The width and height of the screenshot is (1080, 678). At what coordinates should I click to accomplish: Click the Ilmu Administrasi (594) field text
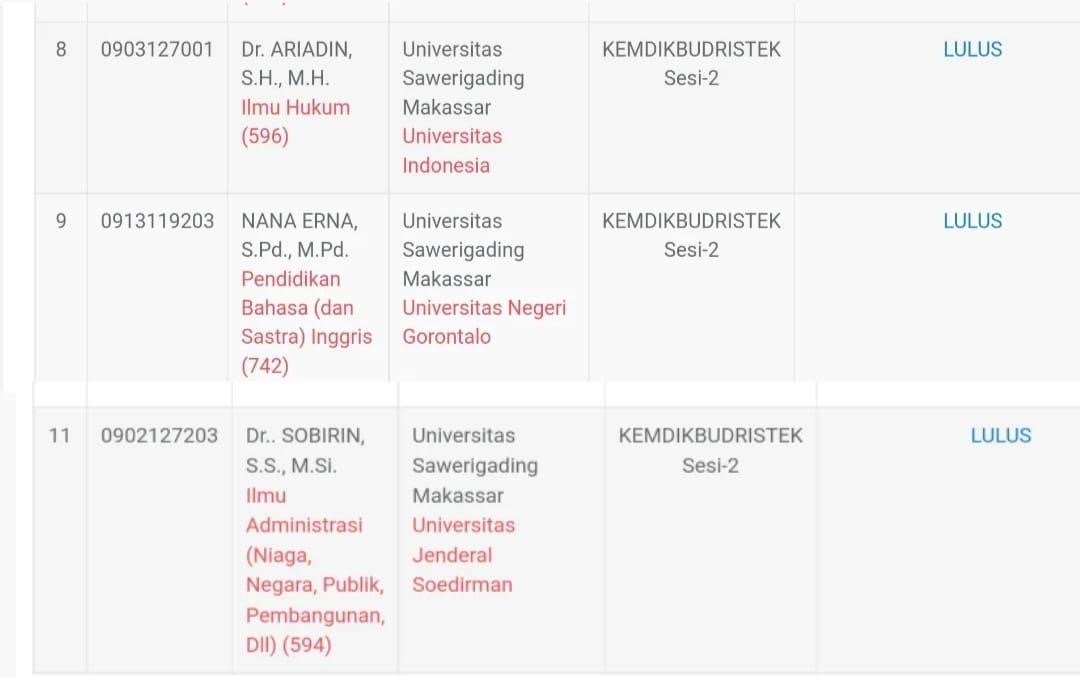tap(315, 570)
